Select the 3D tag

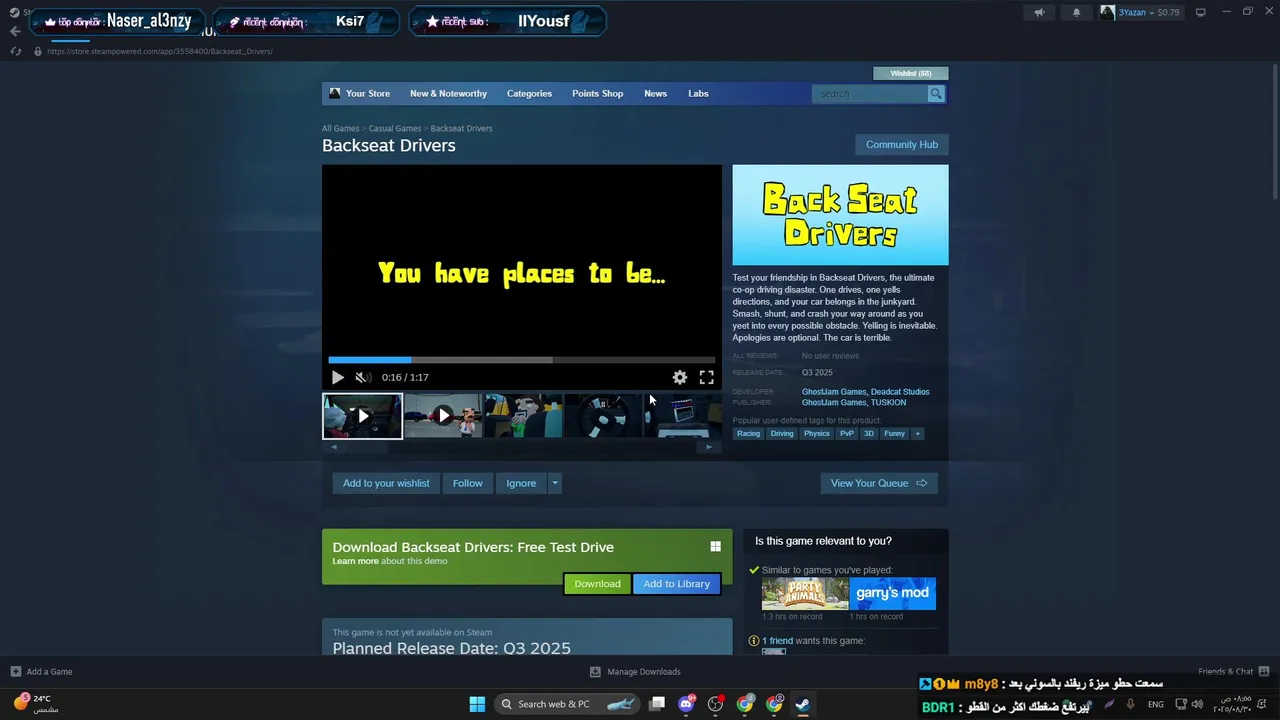(869, 434)
